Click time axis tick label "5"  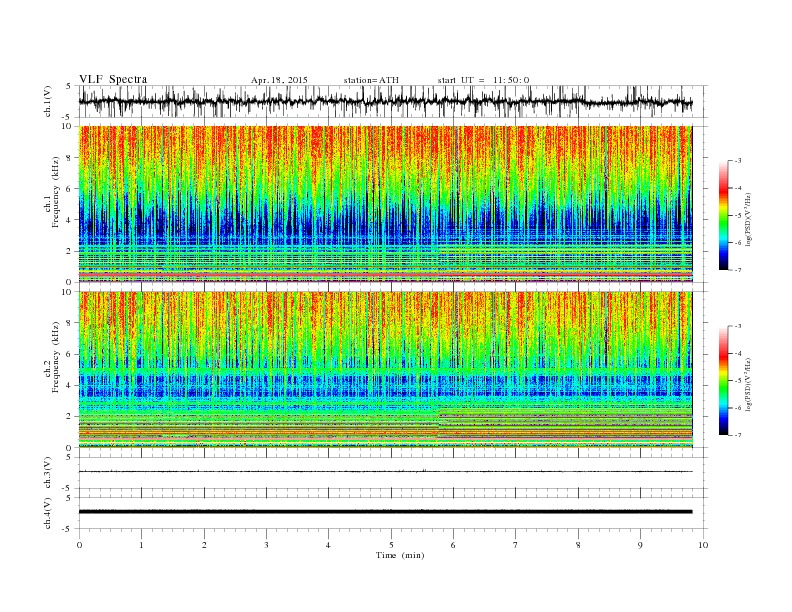click(x=391, y=545)
